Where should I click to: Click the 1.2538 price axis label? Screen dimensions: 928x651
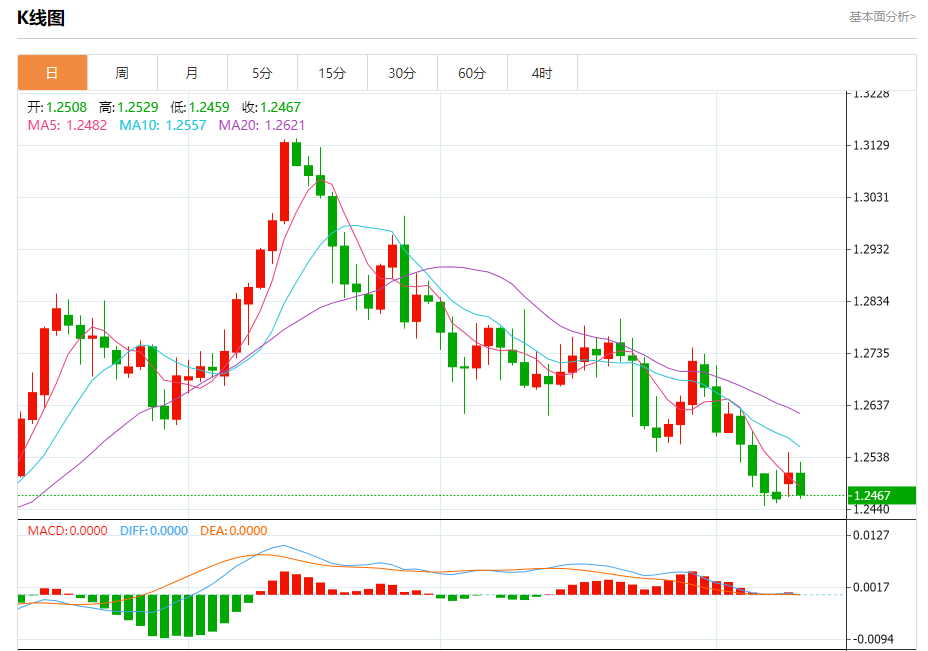point(871,457)
